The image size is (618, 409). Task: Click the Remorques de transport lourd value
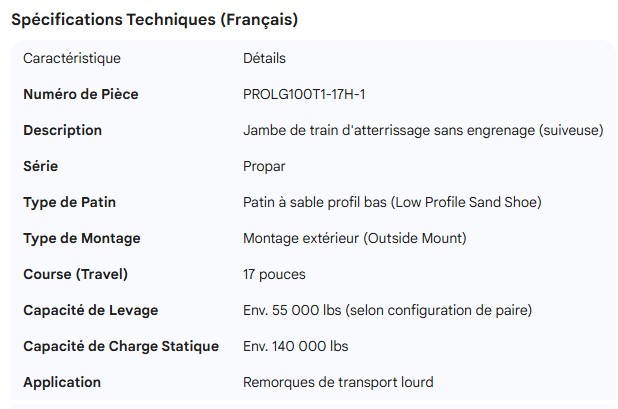338,382
